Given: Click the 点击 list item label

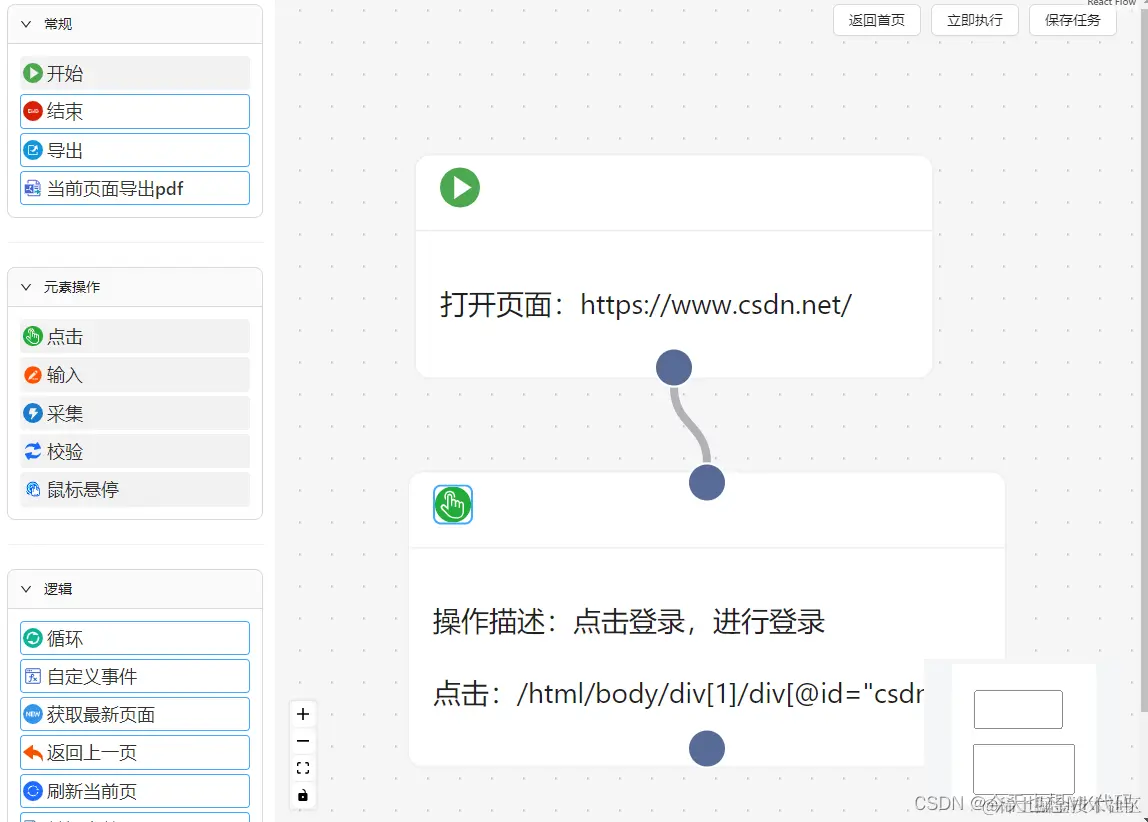Looking at the screenshot, I should (x=65, y=337).
